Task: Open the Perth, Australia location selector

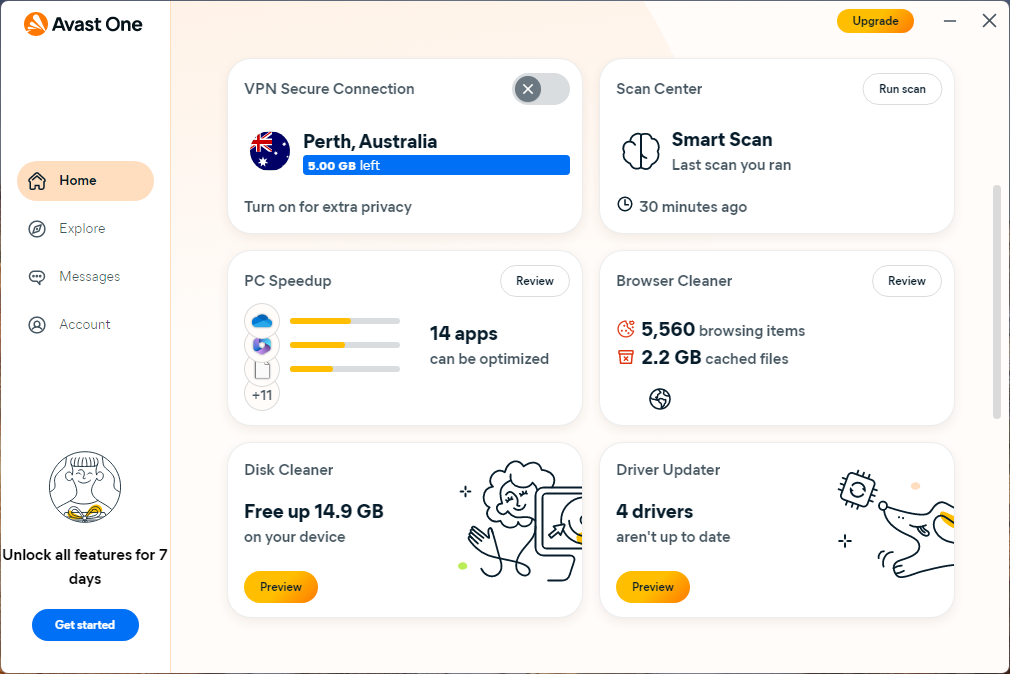Action: coord(370,141)
